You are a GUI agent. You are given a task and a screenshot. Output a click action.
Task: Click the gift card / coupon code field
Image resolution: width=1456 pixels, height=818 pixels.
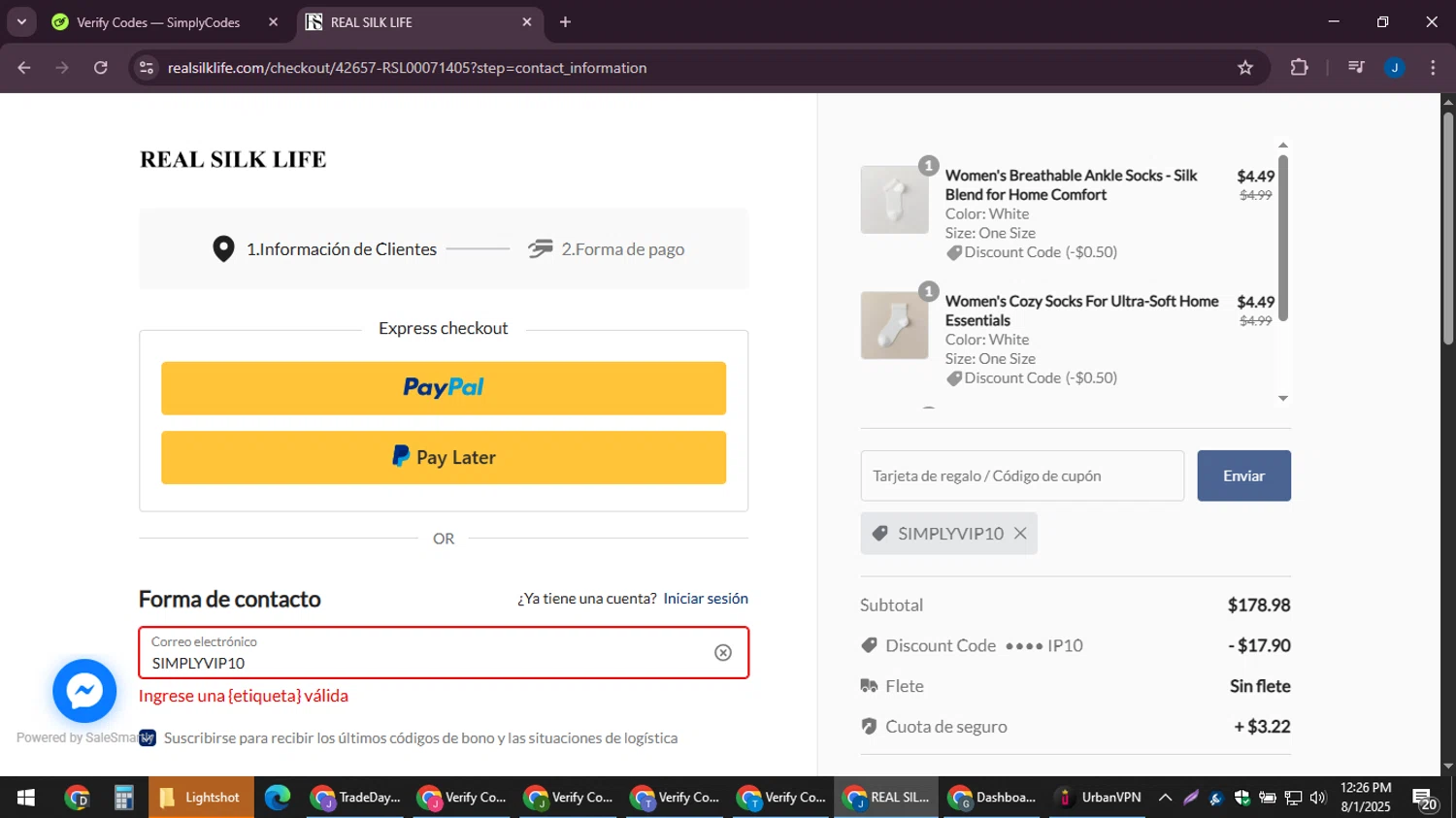click(x=1022, y=475)
